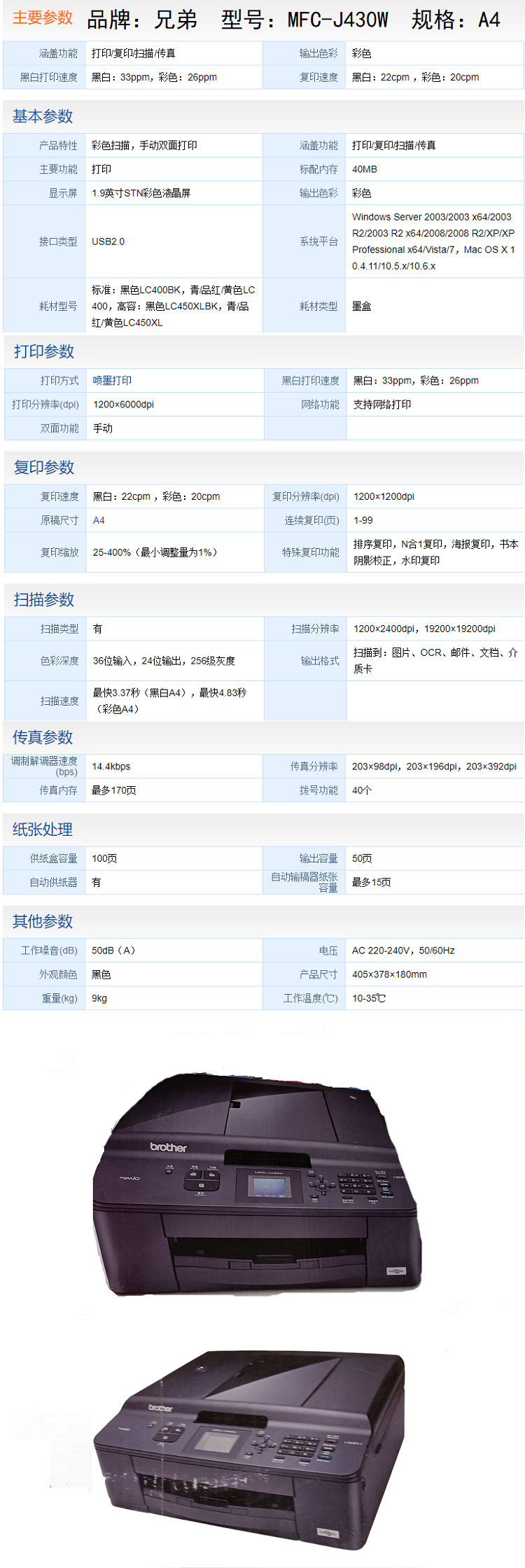Click the 标准：黑色LC400BK consumable model text
525x1568 pixels.
(x=173, y=306)
